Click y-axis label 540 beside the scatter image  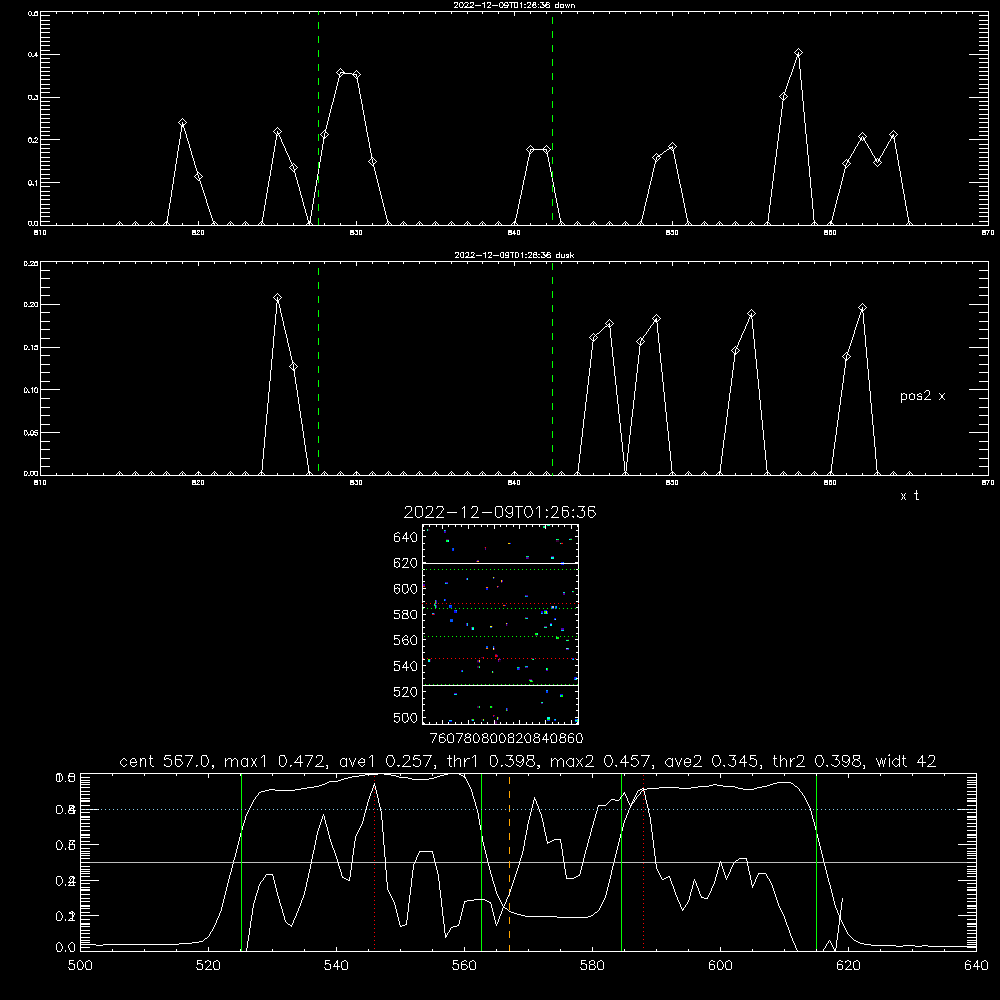point(406,666)
